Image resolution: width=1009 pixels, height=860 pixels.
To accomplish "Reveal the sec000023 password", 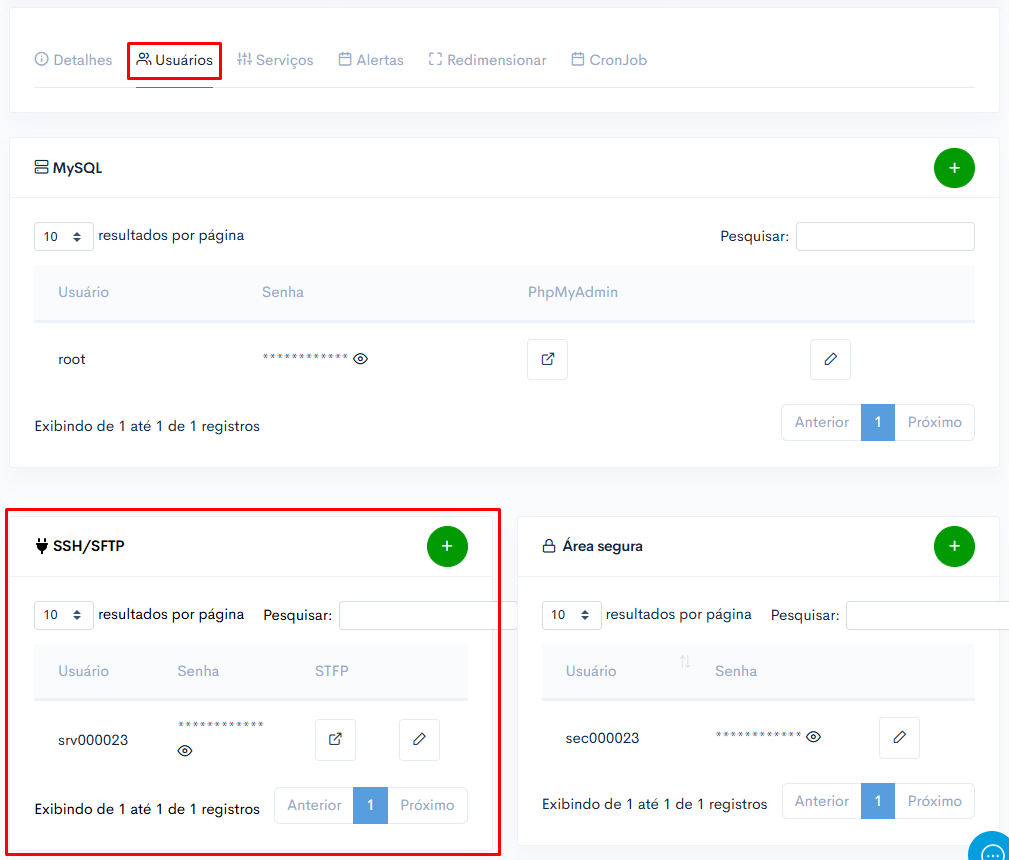I will [813, 736].
